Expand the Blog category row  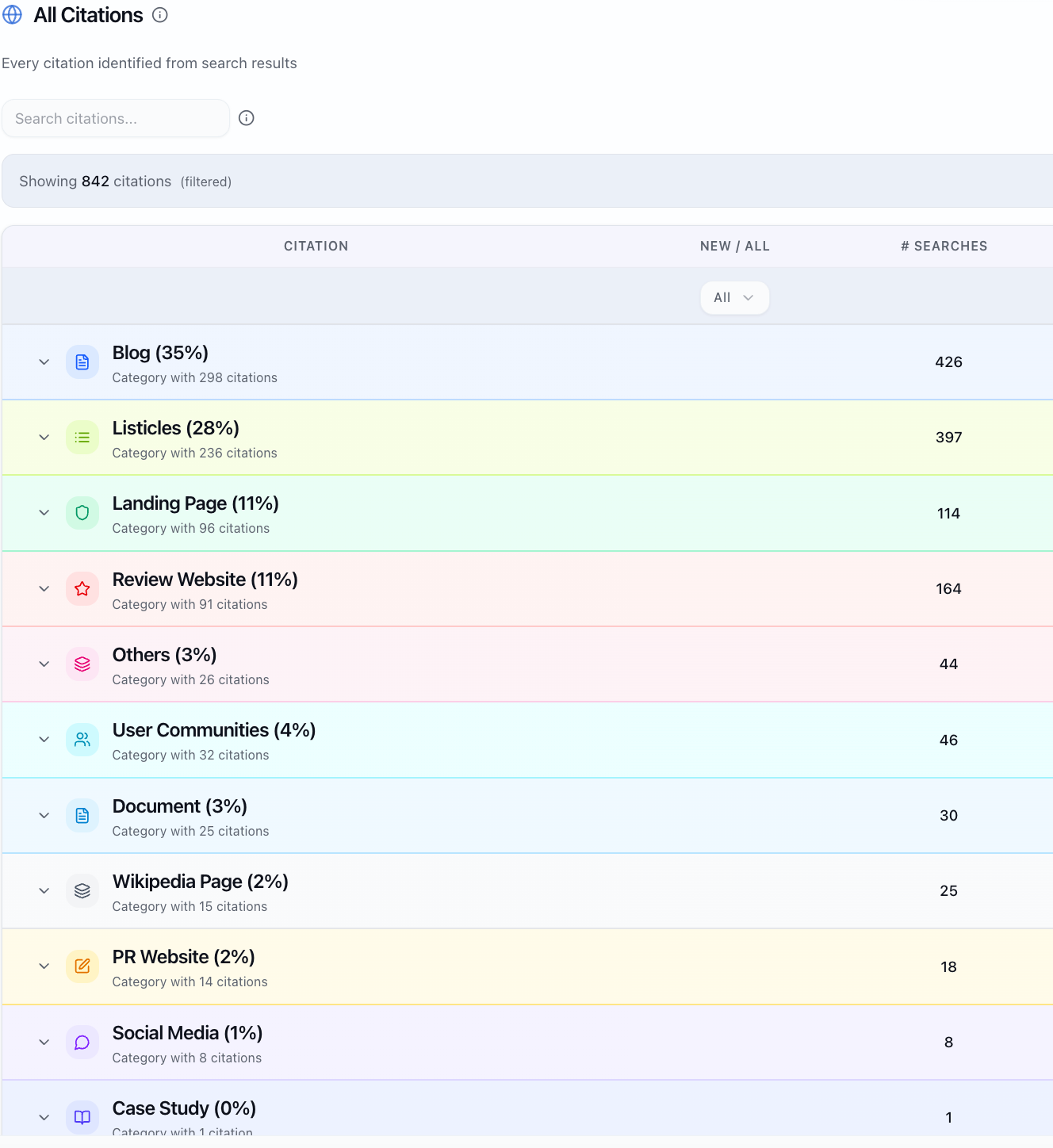(44, 362)
